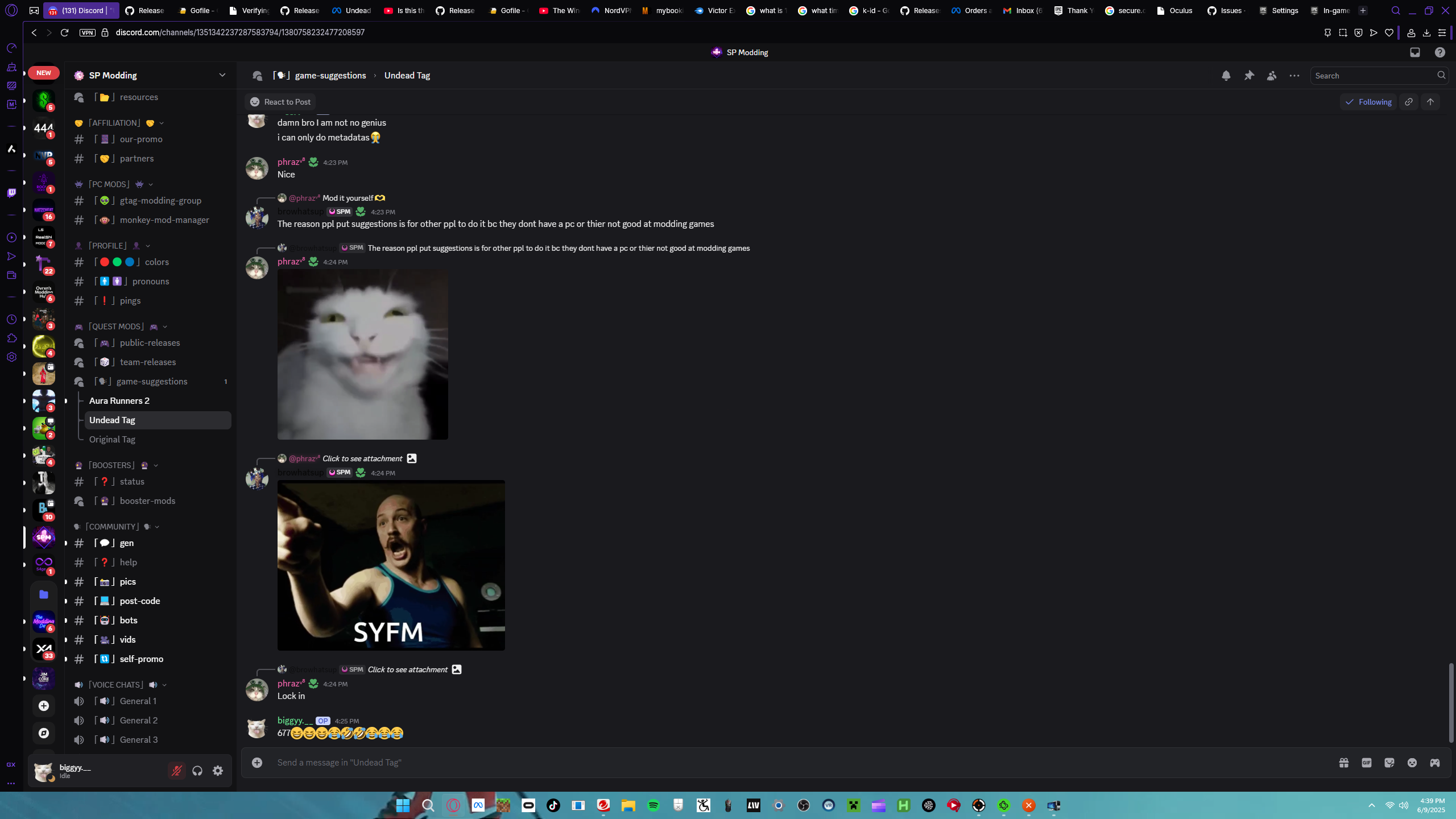Open the emoji picker in message bar
The image size is (1456, 819).
(1412, 763)
